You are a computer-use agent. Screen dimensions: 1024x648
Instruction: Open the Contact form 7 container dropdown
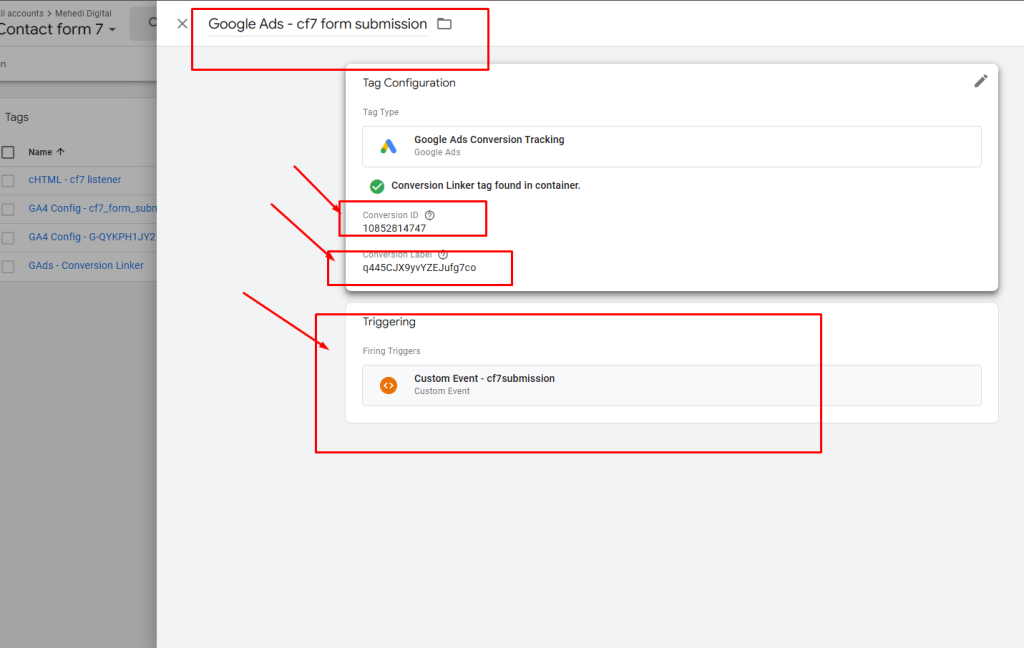click(57, 29)
